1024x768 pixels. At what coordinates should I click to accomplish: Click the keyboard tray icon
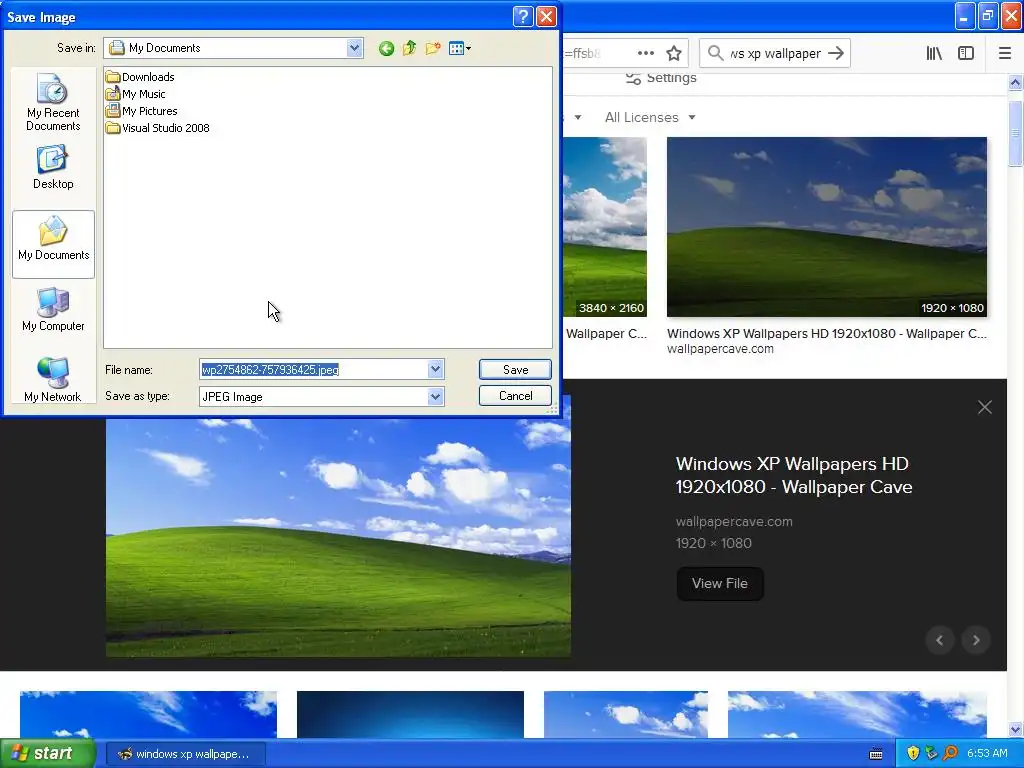[876, 754]
